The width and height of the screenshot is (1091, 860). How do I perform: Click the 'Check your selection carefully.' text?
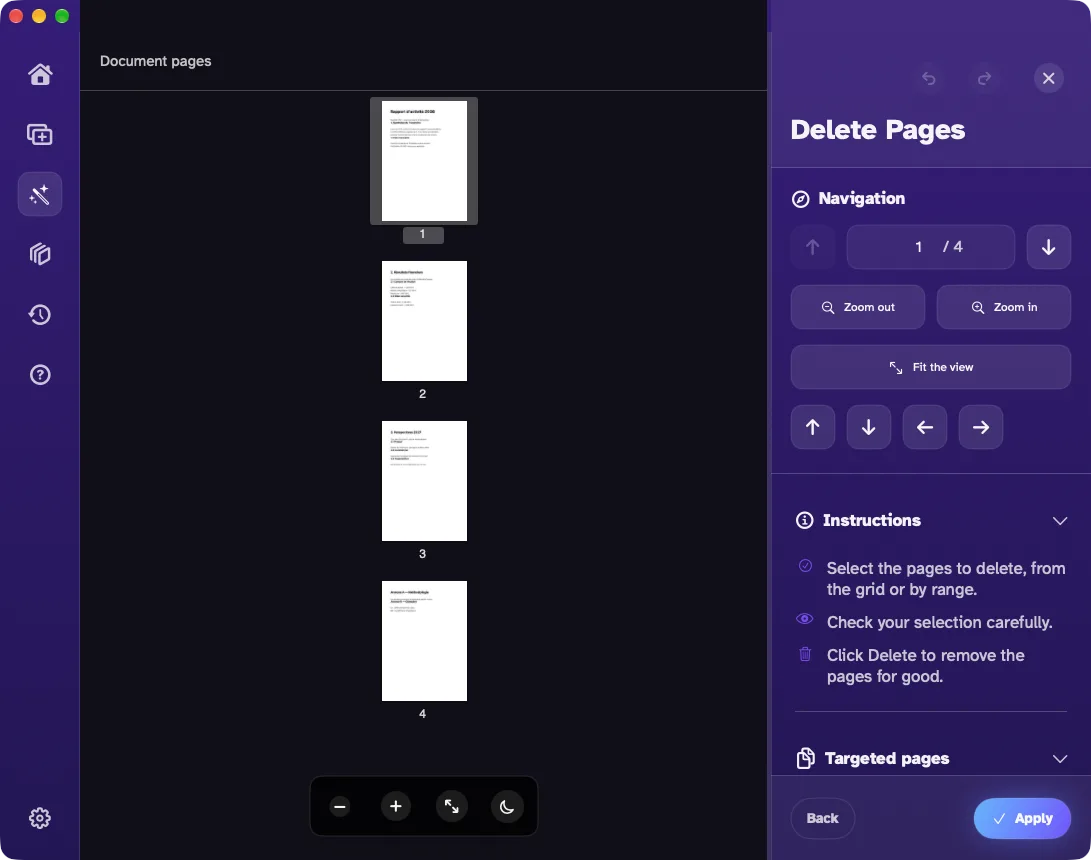coord(939,622)
